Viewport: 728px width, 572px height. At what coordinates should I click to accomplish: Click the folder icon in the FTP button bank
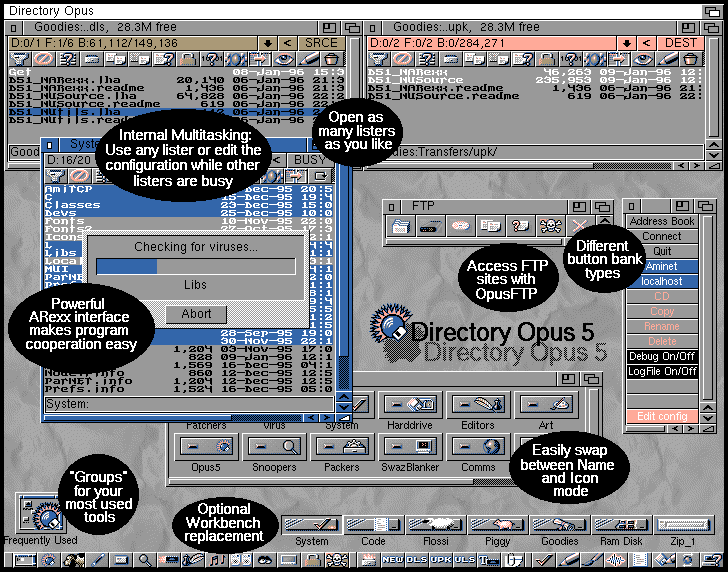[x=401, y=227]
